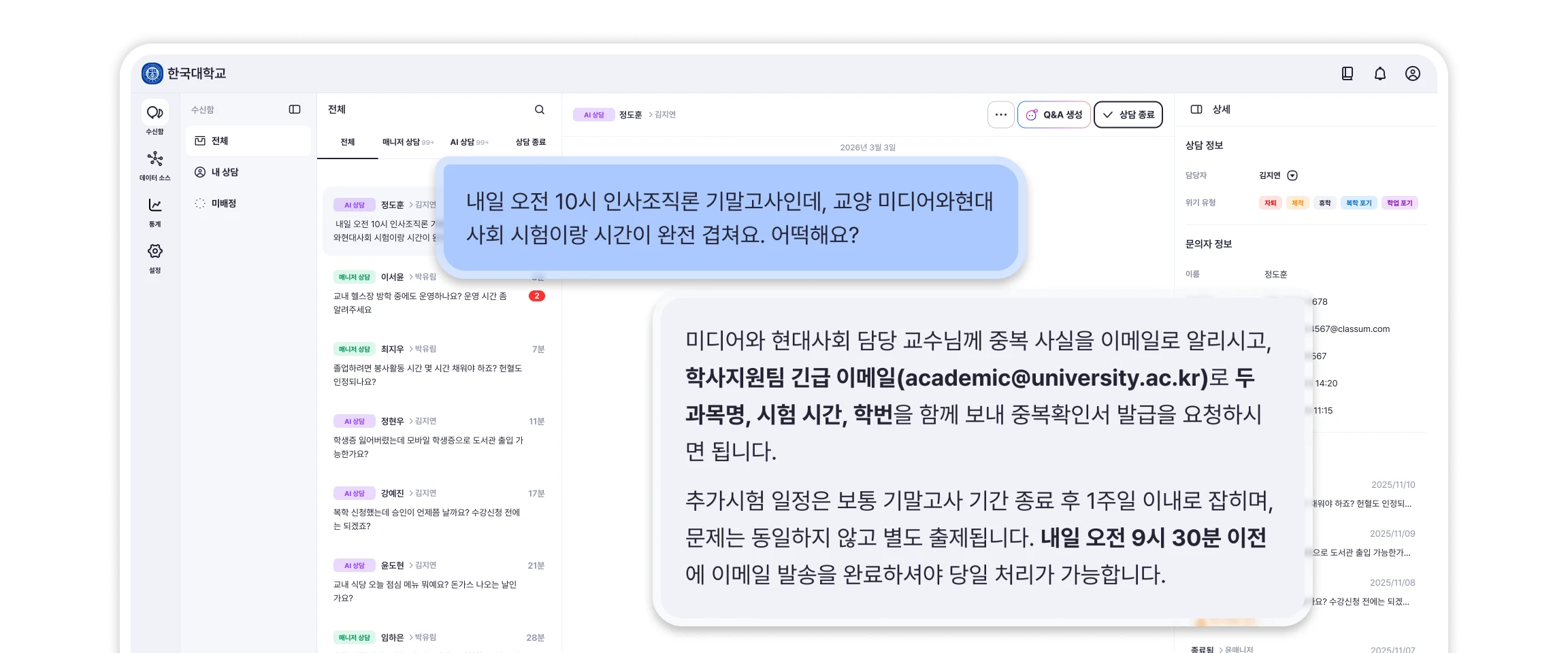The height and width of the screenshot is (653, 1568).
Task: Open the guide book icon in header
Action: click(x=1347, y=73)
